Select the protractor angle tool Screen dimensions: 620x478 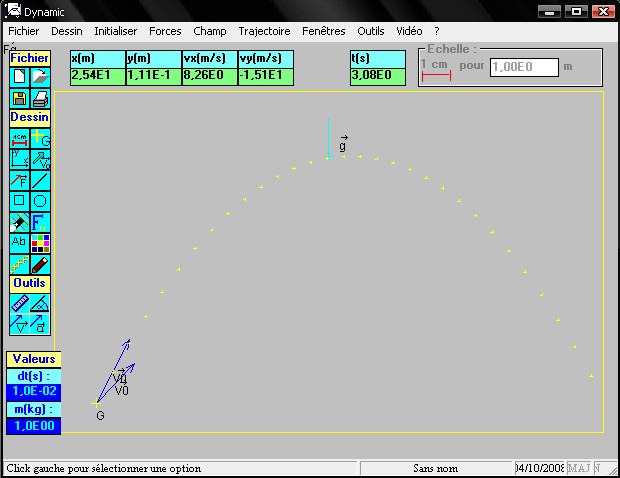tap(40, 304)
